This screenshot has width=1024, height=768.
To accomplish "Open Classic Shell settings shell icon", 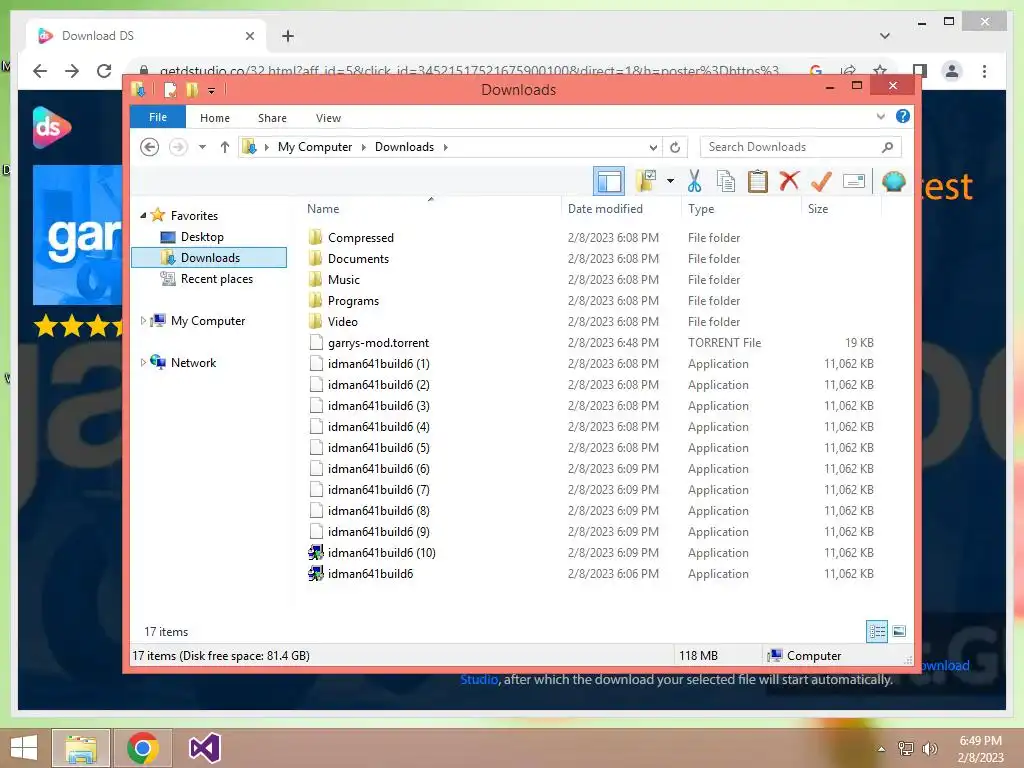I will [893, 181].
